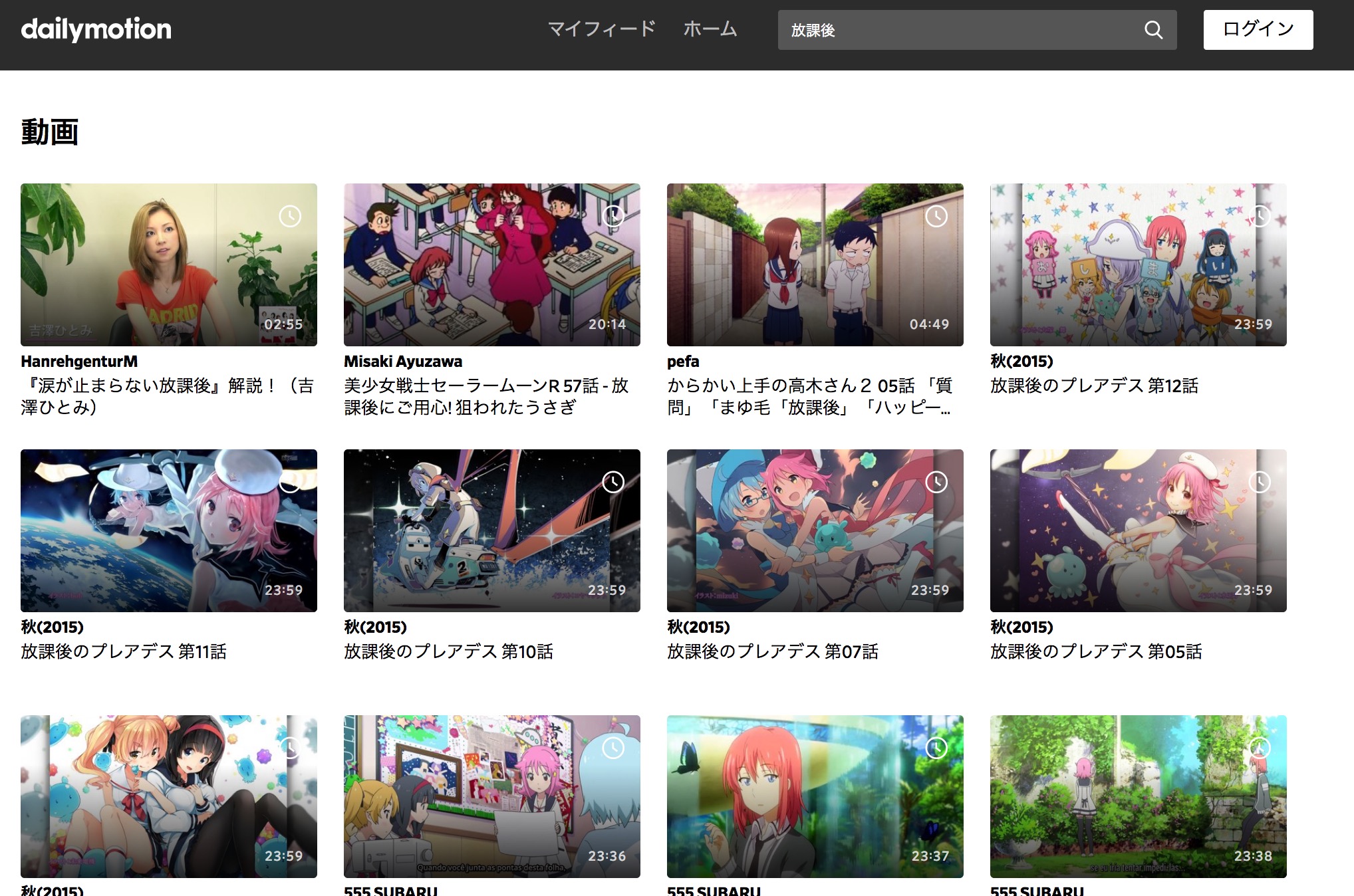Click title 放課後のプレアデス 第12話
Screen dimensions: 1354x896
(1094, 386)
